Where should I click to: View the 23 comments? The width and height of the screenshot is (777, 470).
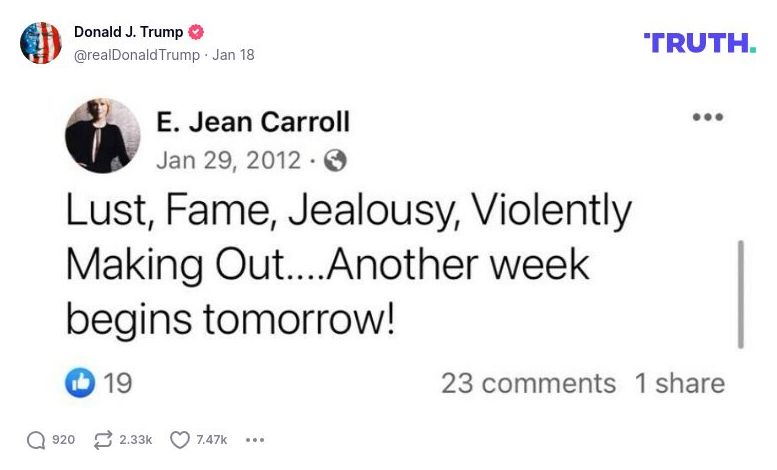tap(528, 383)
